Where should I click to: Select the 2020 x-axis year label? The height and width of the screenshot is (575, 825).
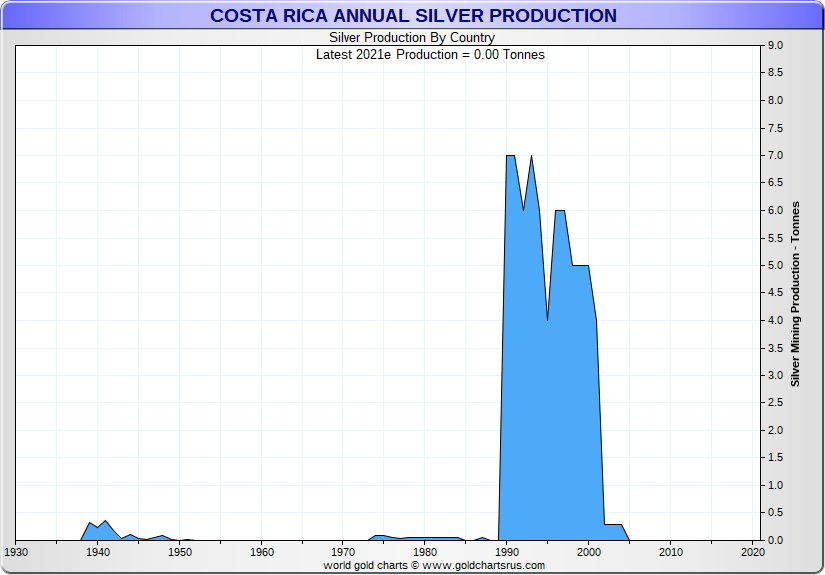[x=752, y=551]
